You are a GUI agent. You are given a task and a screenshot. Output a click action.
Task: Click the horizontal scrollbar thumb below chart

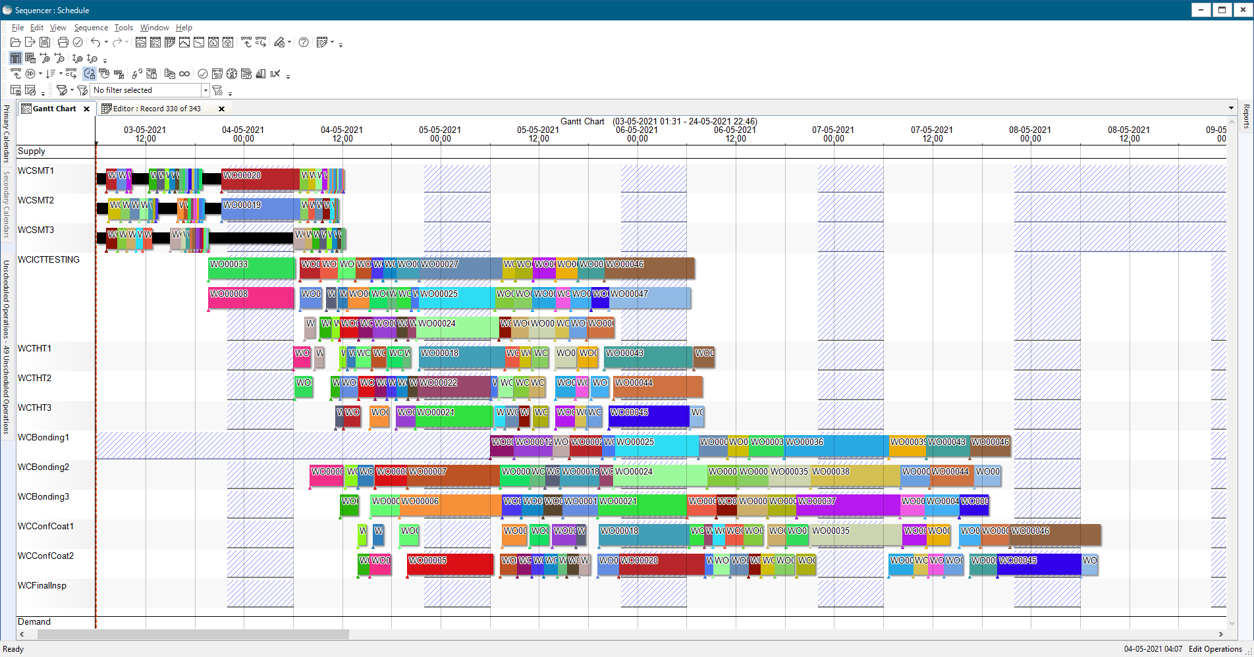[192, 634]
